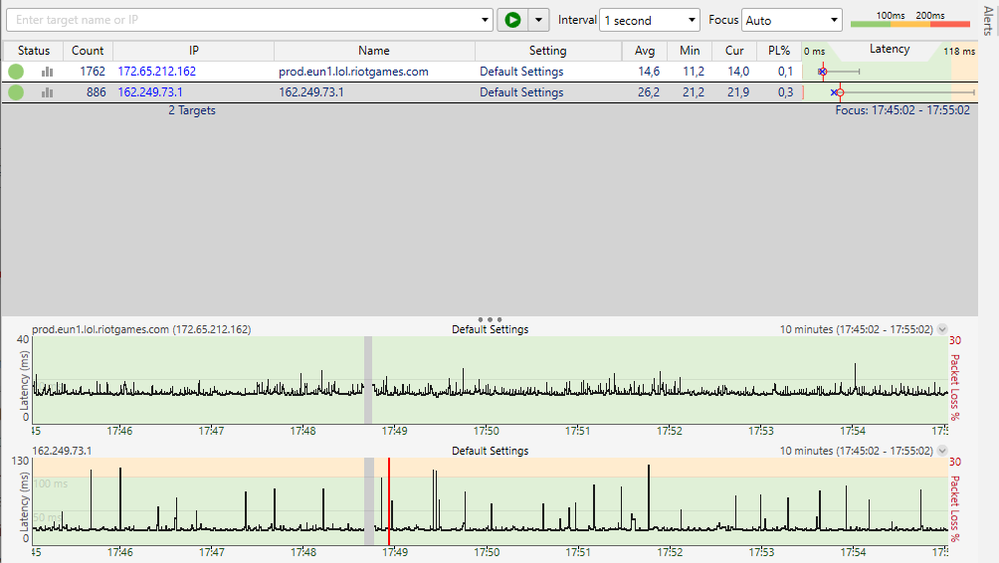Open the target history dropdown arrow
The height and width of the screenshot is (563, 999).
(486, 20)
